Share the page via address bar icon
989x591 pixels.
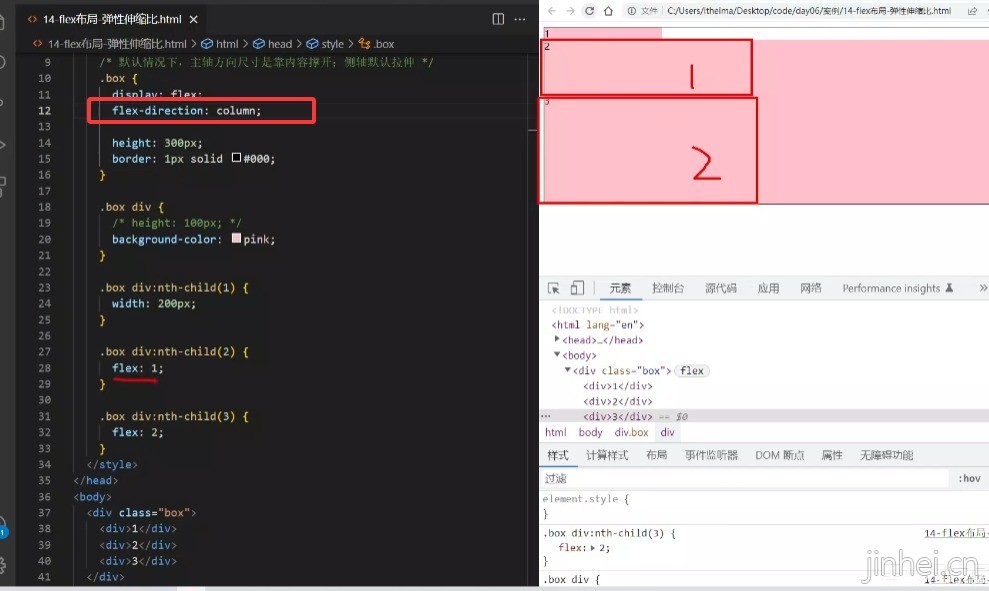pyautogui.click(x=972, y=11)
